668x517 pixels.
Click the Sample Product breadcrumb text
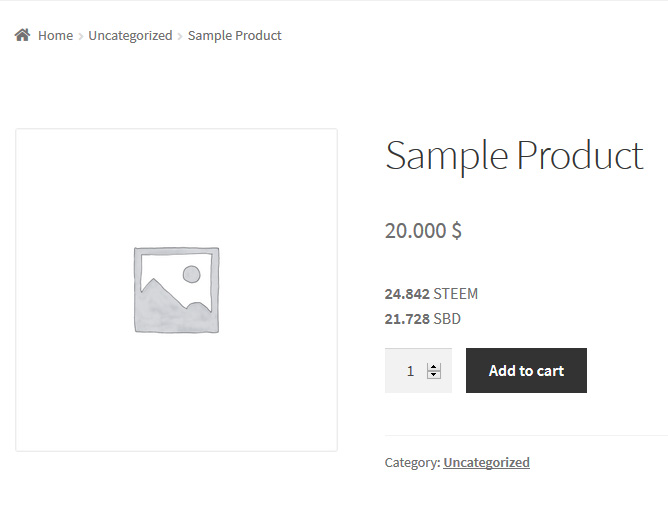coord(234,36)
